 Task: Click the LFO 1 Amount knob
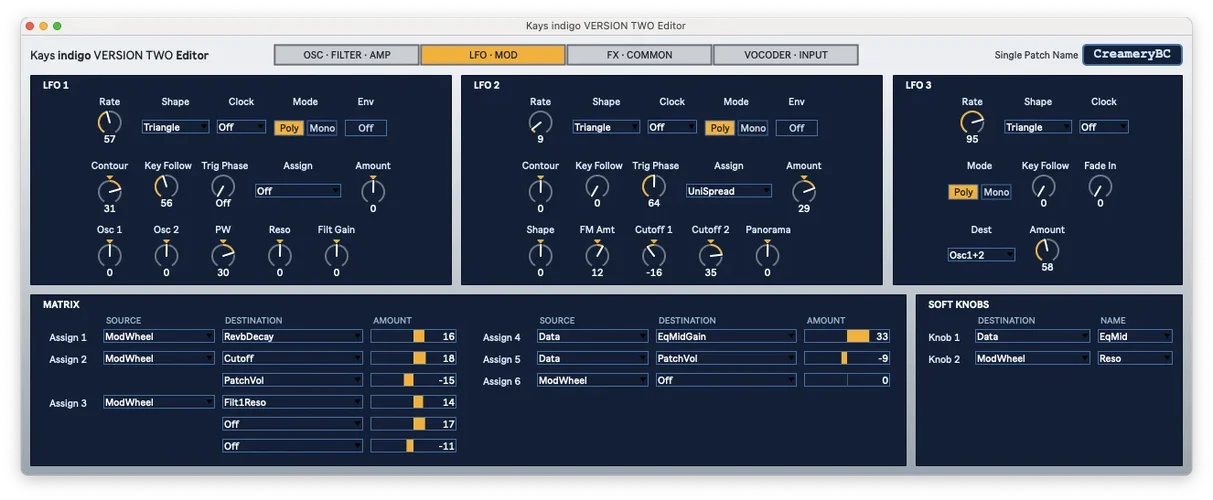point(373,189)
